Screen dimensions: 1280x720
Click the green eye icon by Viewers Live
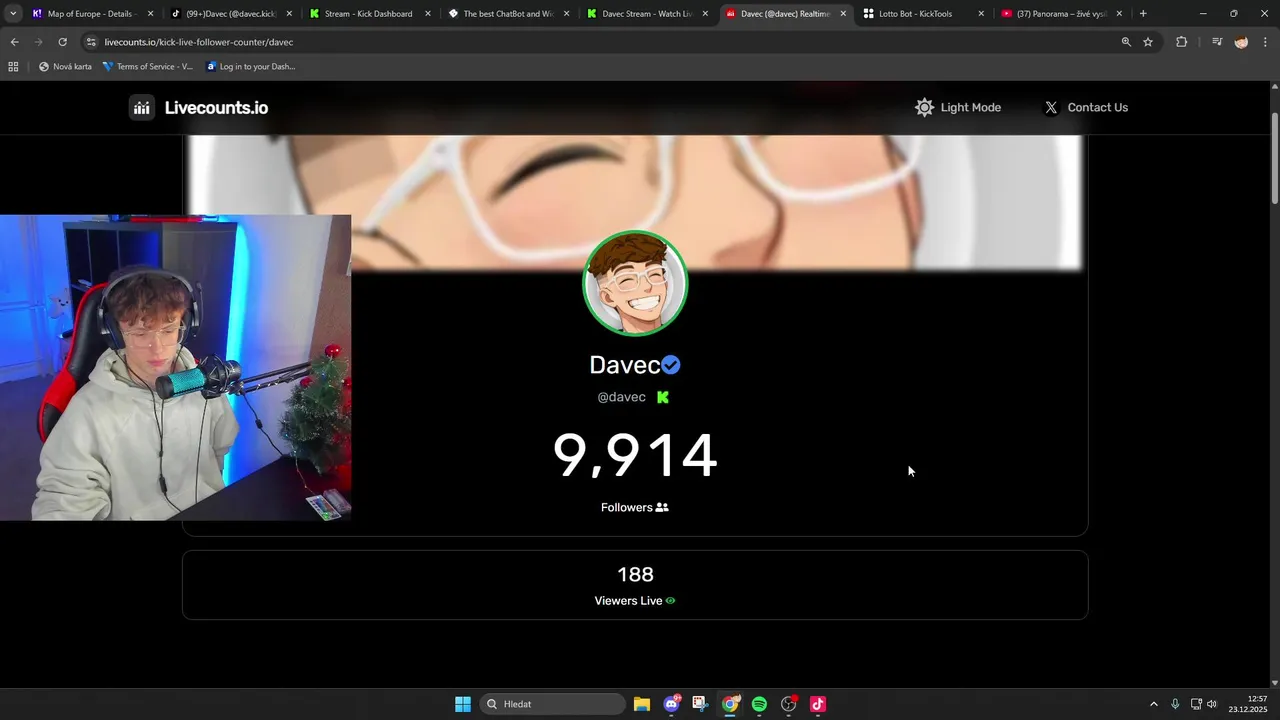tap(670, 601)
